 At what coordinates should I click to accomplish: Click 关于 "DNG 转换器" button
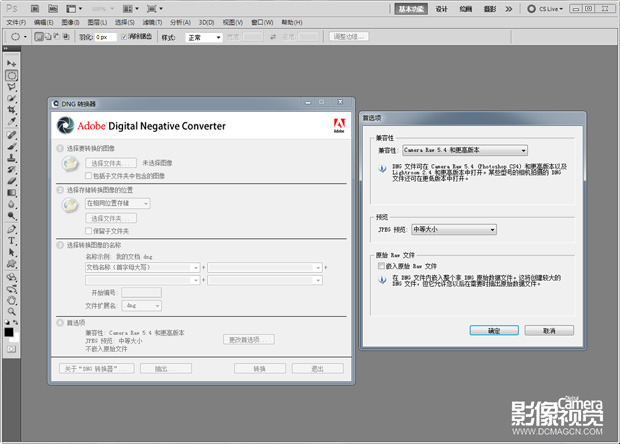96,368
